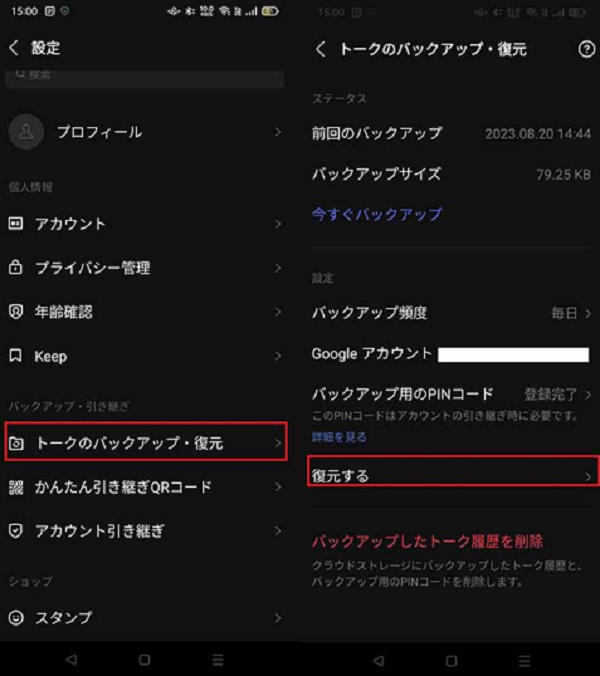Tap the right screen Android home button
The width and height of the screenshot is (600, 676).
tap(451, 660)
